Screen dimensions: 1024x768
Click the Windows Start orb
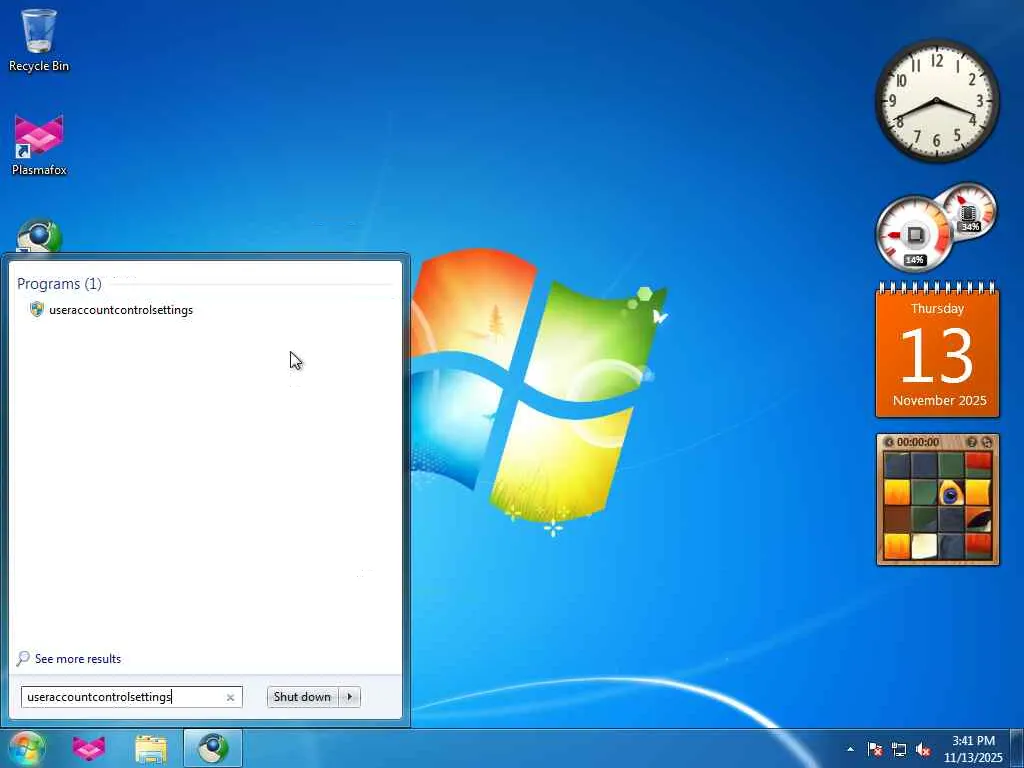[27, 748]
